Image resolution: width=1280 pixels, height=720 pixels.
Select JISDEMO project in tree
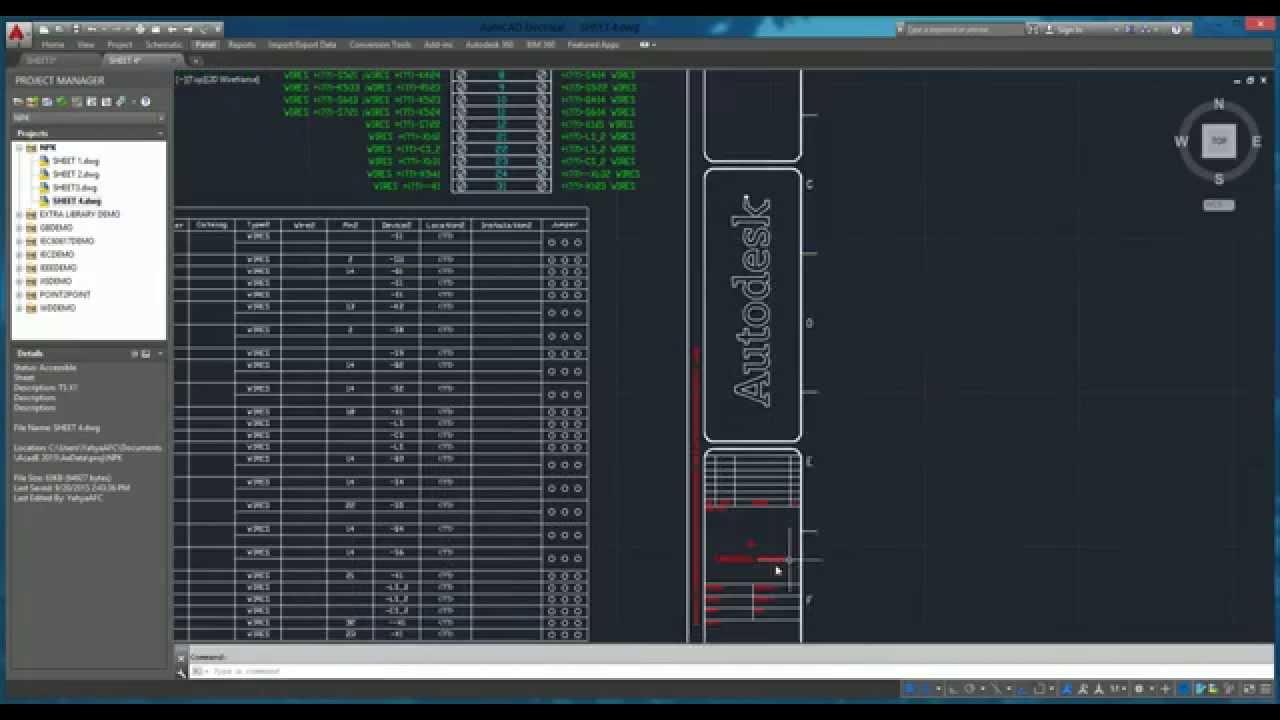[x=57, y=281]
